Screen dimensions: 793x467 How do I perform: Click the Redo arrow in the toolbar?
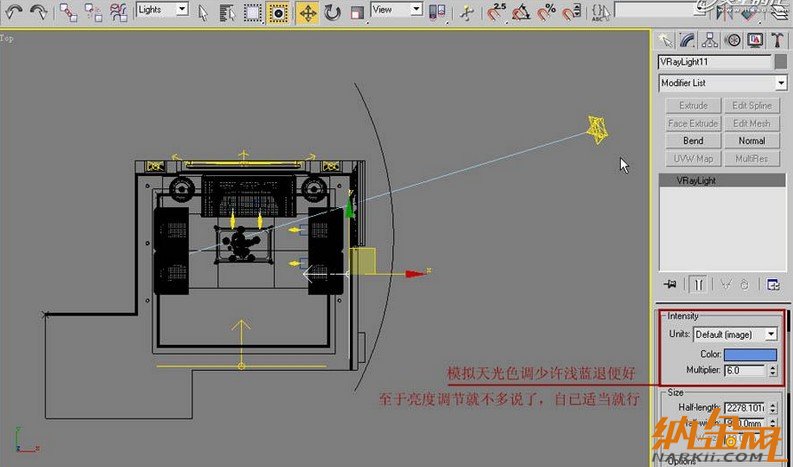39,12
